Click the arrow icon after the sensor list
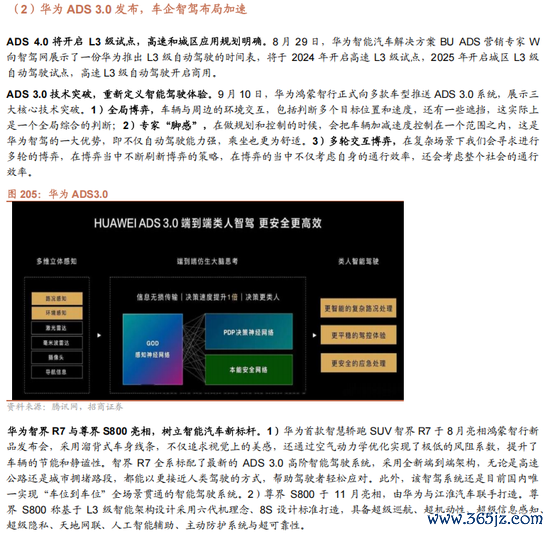The image size is (550, 534). (x=99, y=335)
